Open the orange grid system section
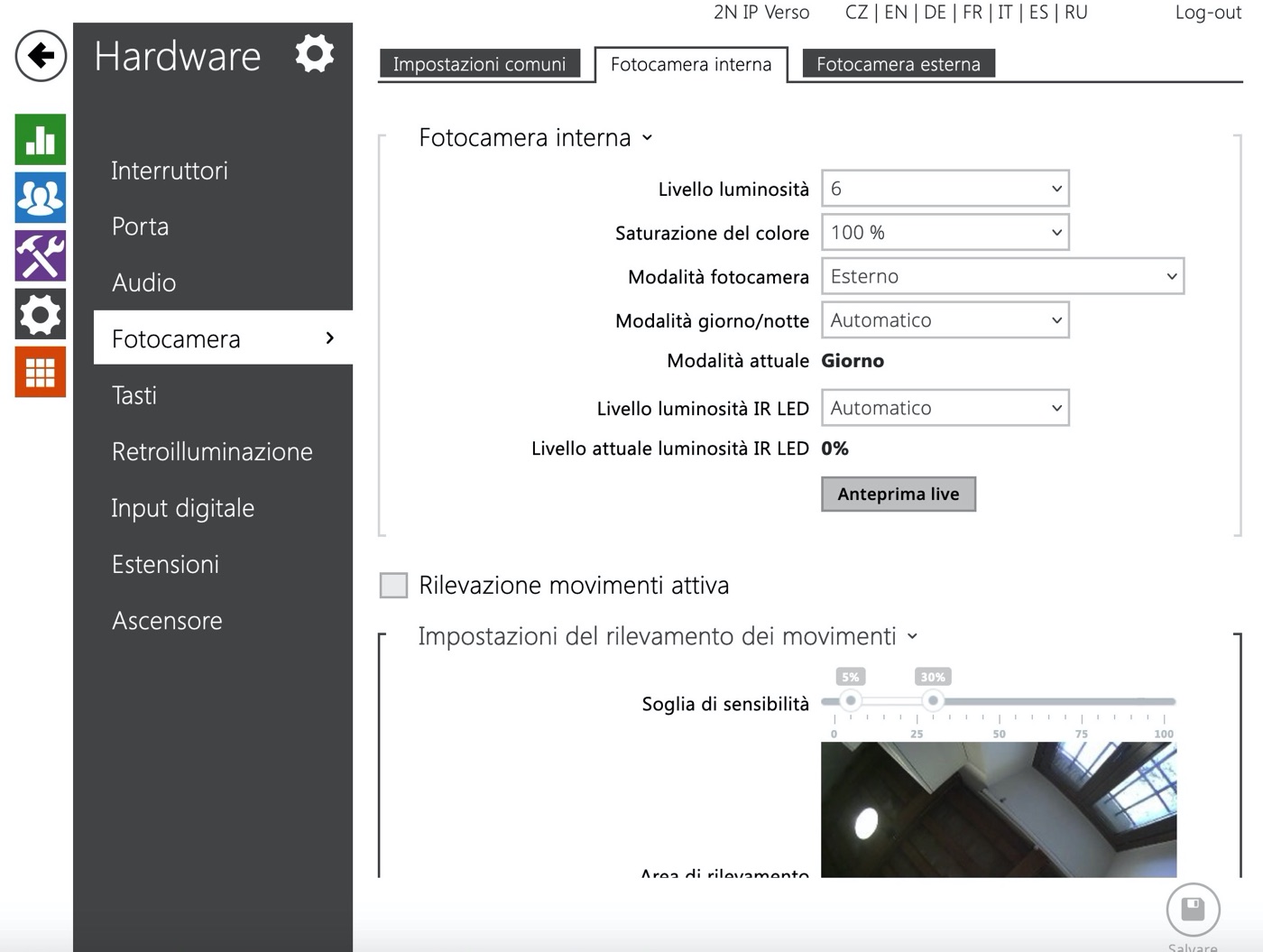The width and height of the screenshot is (1263, 952). 41,372
